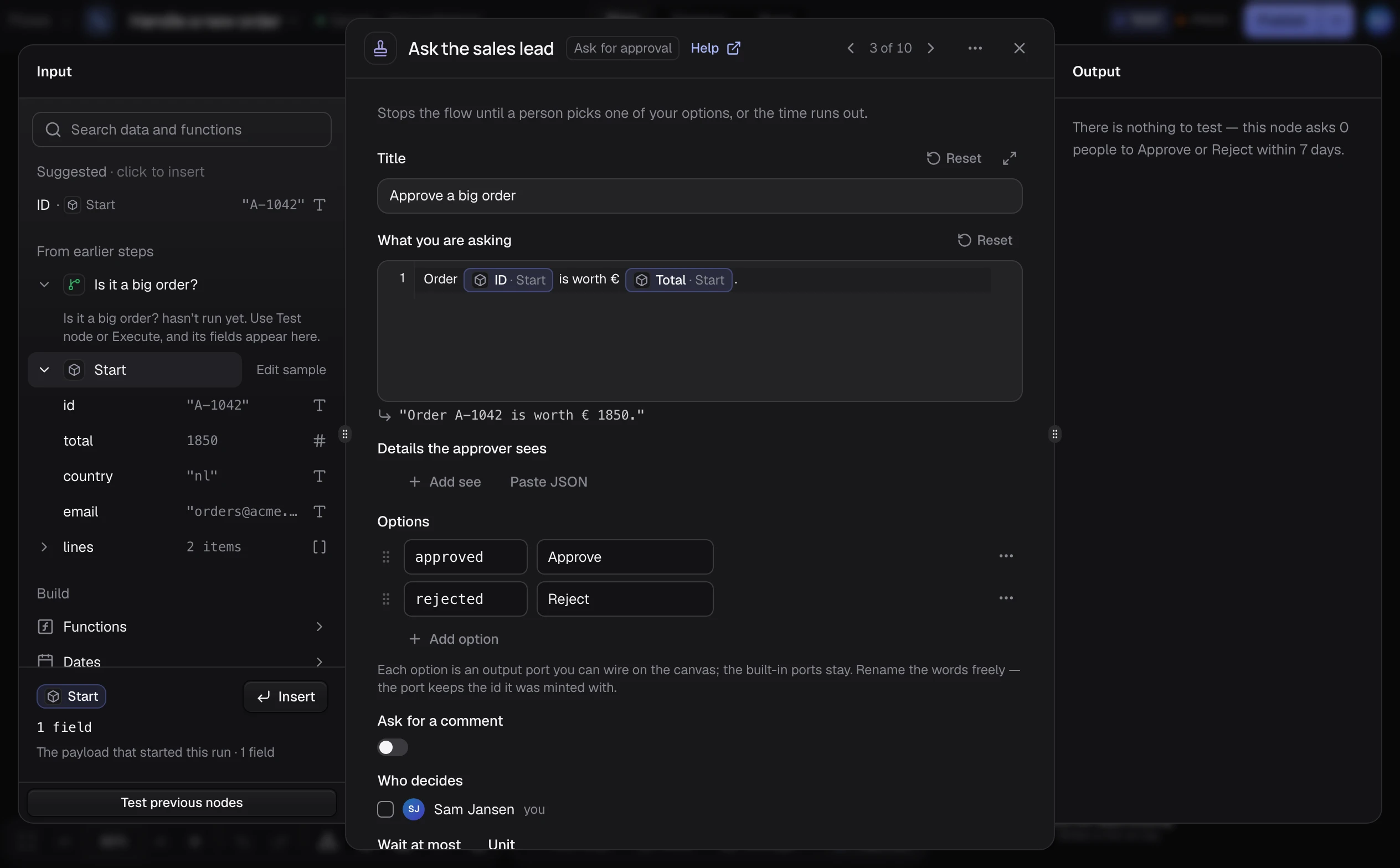Viewport: 1400px width, 868px height.
Task: Click the branch icon of Is it a big order?
Action: [x=74, y=285]
